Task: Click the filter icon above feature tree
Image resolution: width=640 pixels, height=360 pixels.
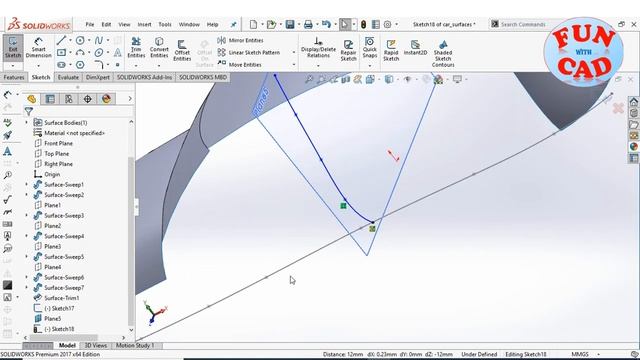Action: (x=29, y=111)
